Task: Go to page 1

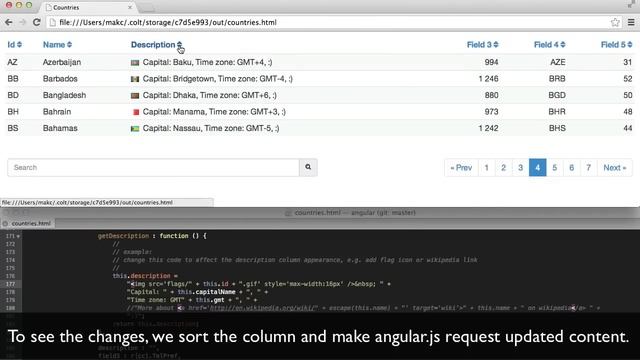Action: [x=487, y=168]
